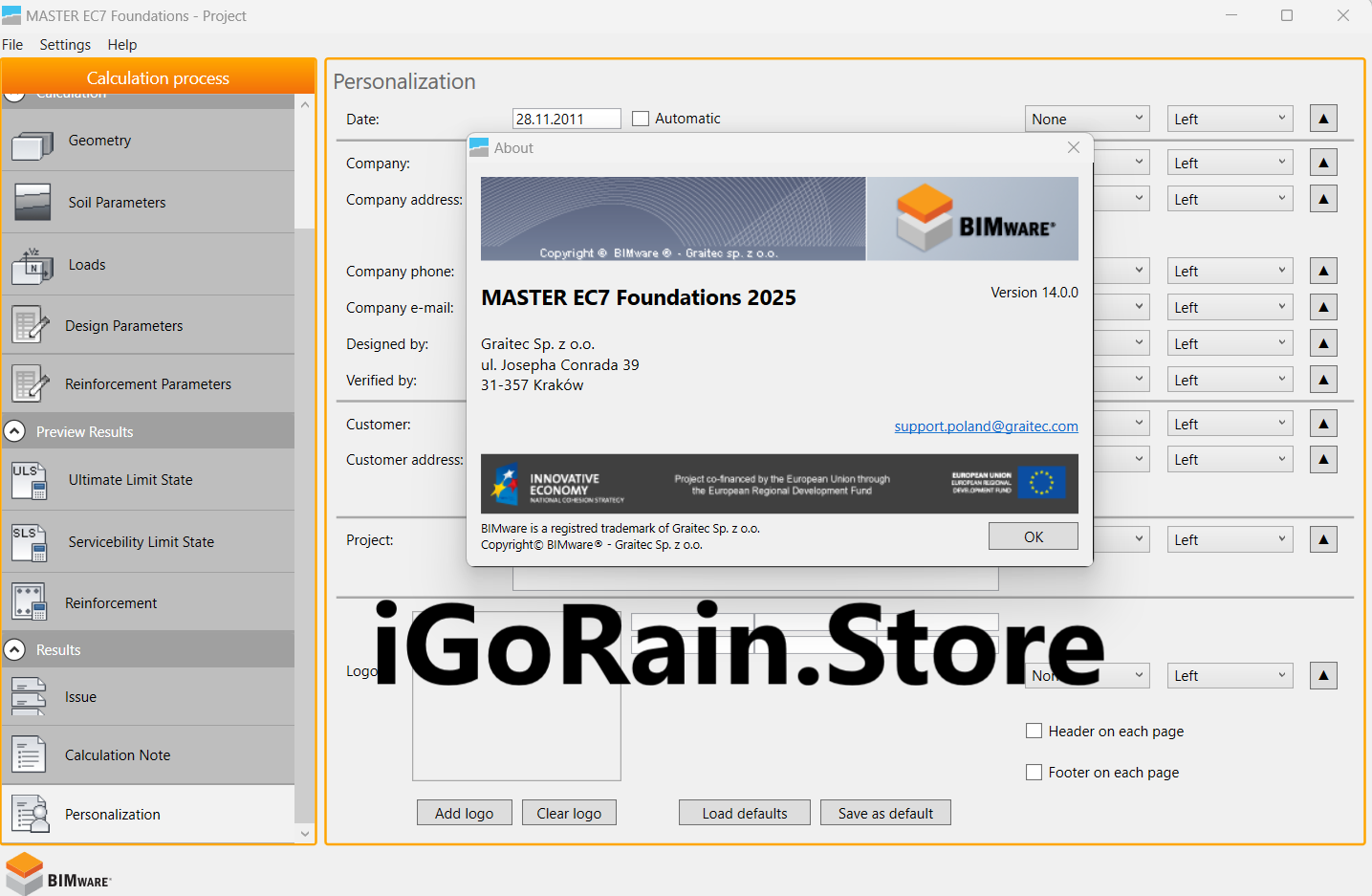Open the Settings menu

click(65, 45)
